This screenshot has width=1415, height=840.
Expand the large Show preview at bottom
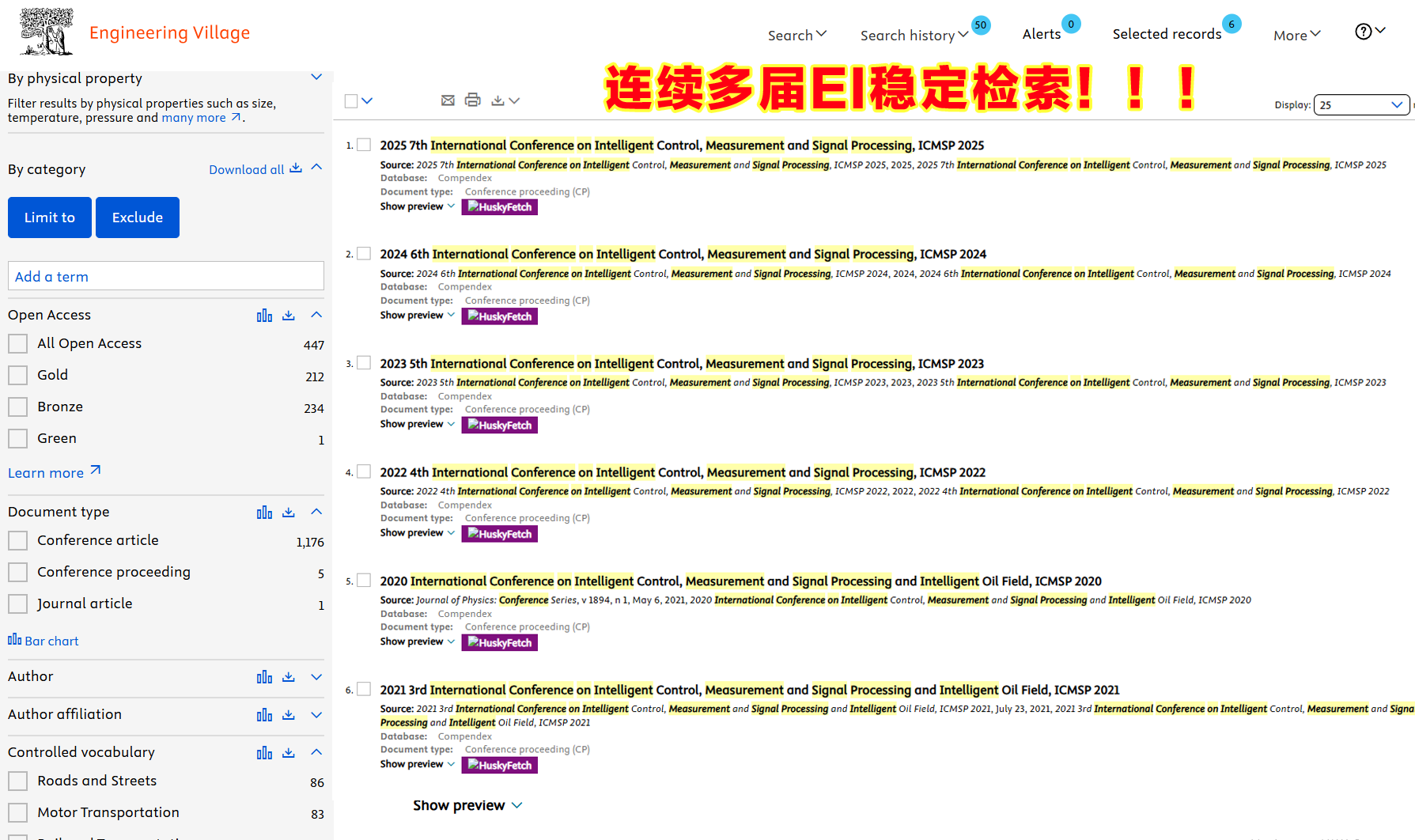[x=467, y=805]
